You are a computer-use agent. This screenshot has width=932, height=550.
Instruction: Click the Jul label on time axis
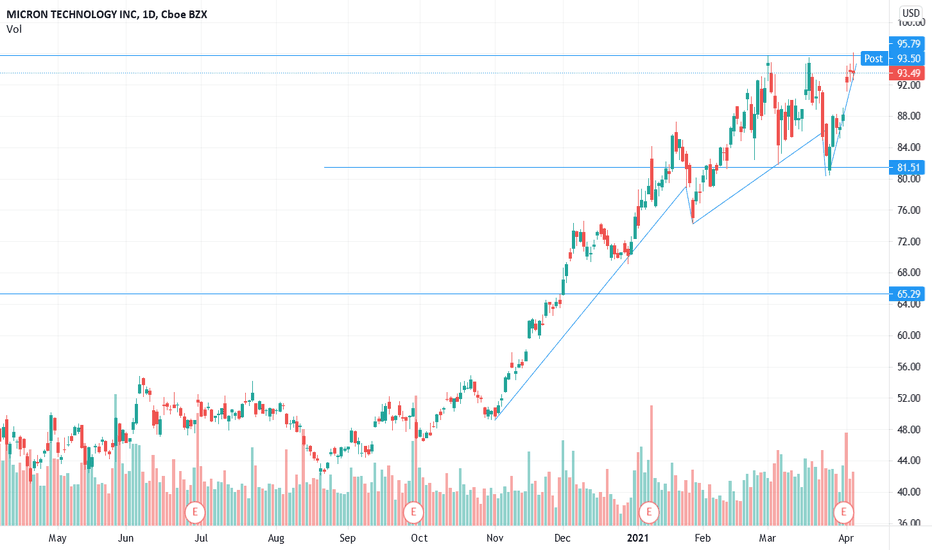tap(201, 538)
